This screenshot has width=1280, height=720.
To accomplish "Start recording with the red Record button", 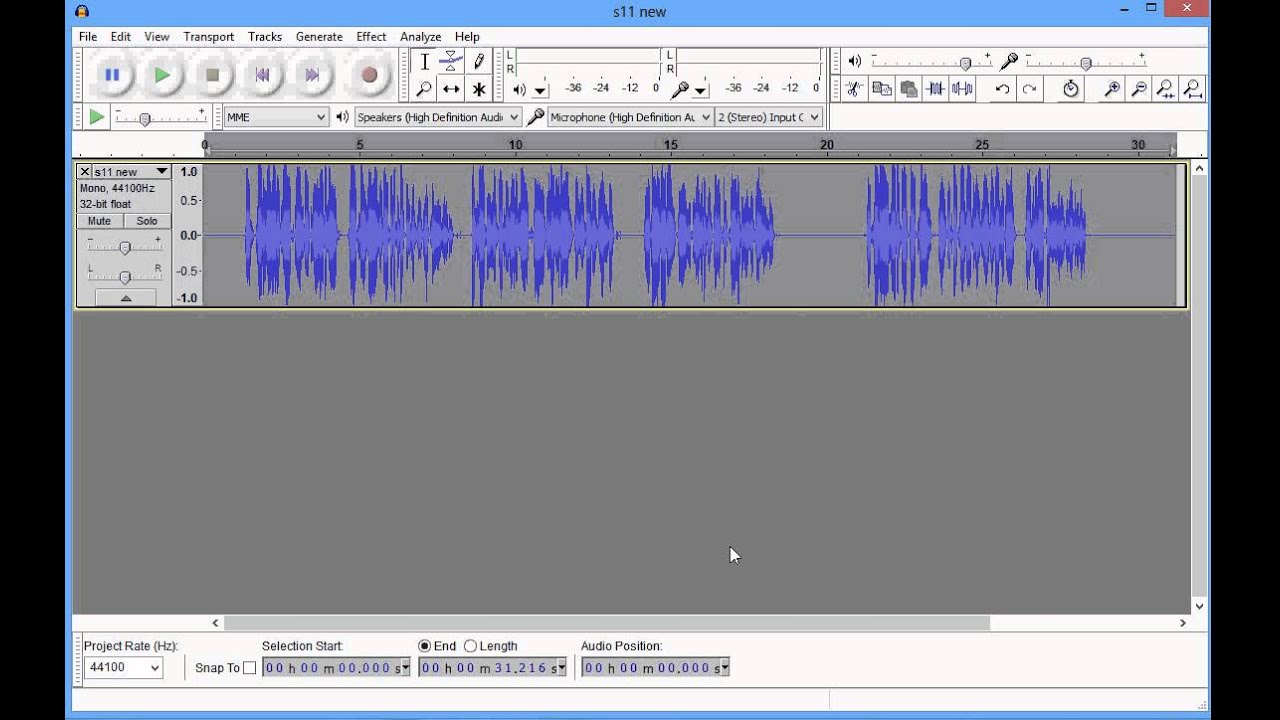I will tap(369, 75).
